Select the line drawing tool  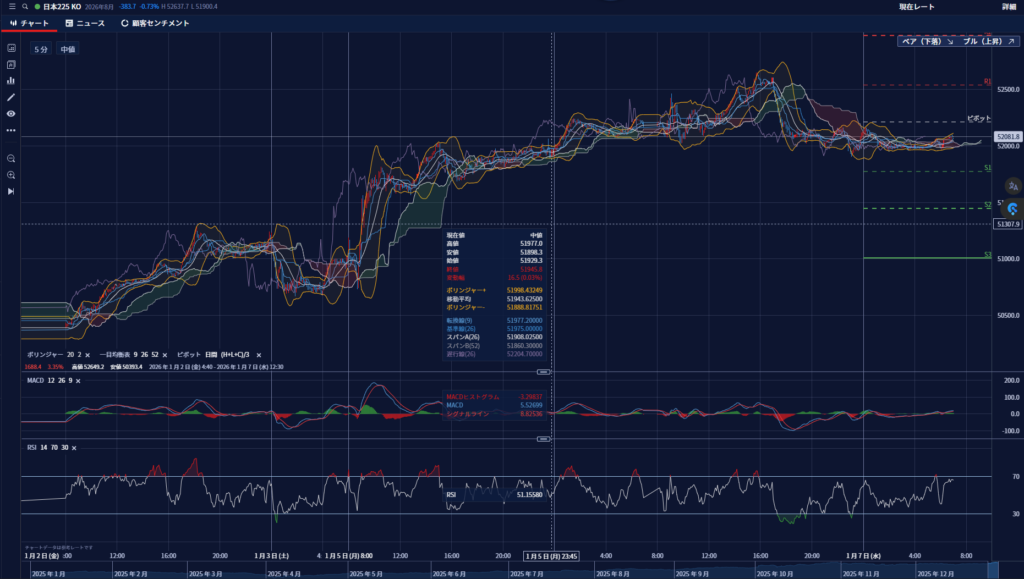click(x=11, y=97)
